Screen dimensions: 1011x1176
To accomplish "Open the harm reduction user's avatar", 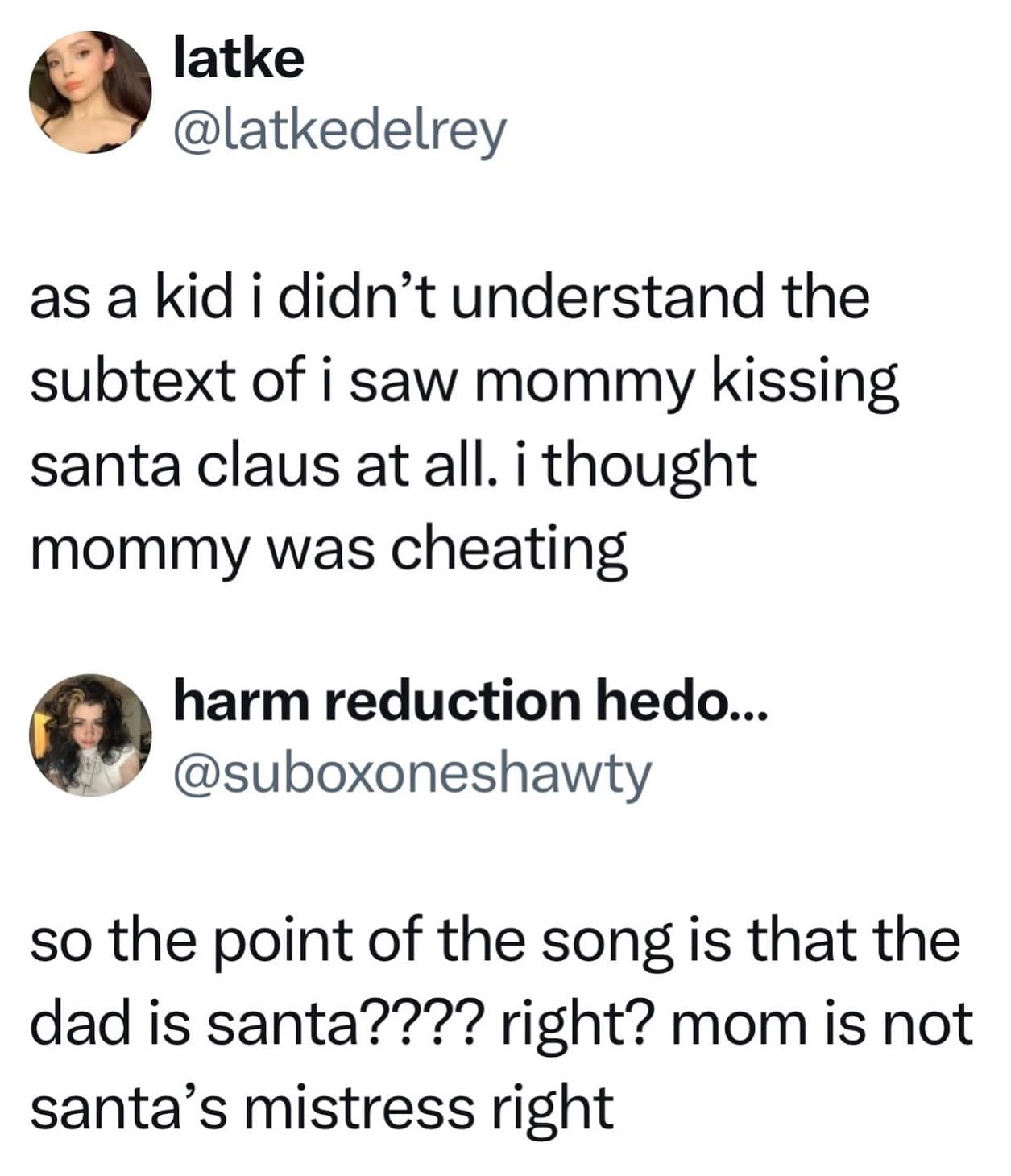I will pyautogui.click(x=90, y=735).
